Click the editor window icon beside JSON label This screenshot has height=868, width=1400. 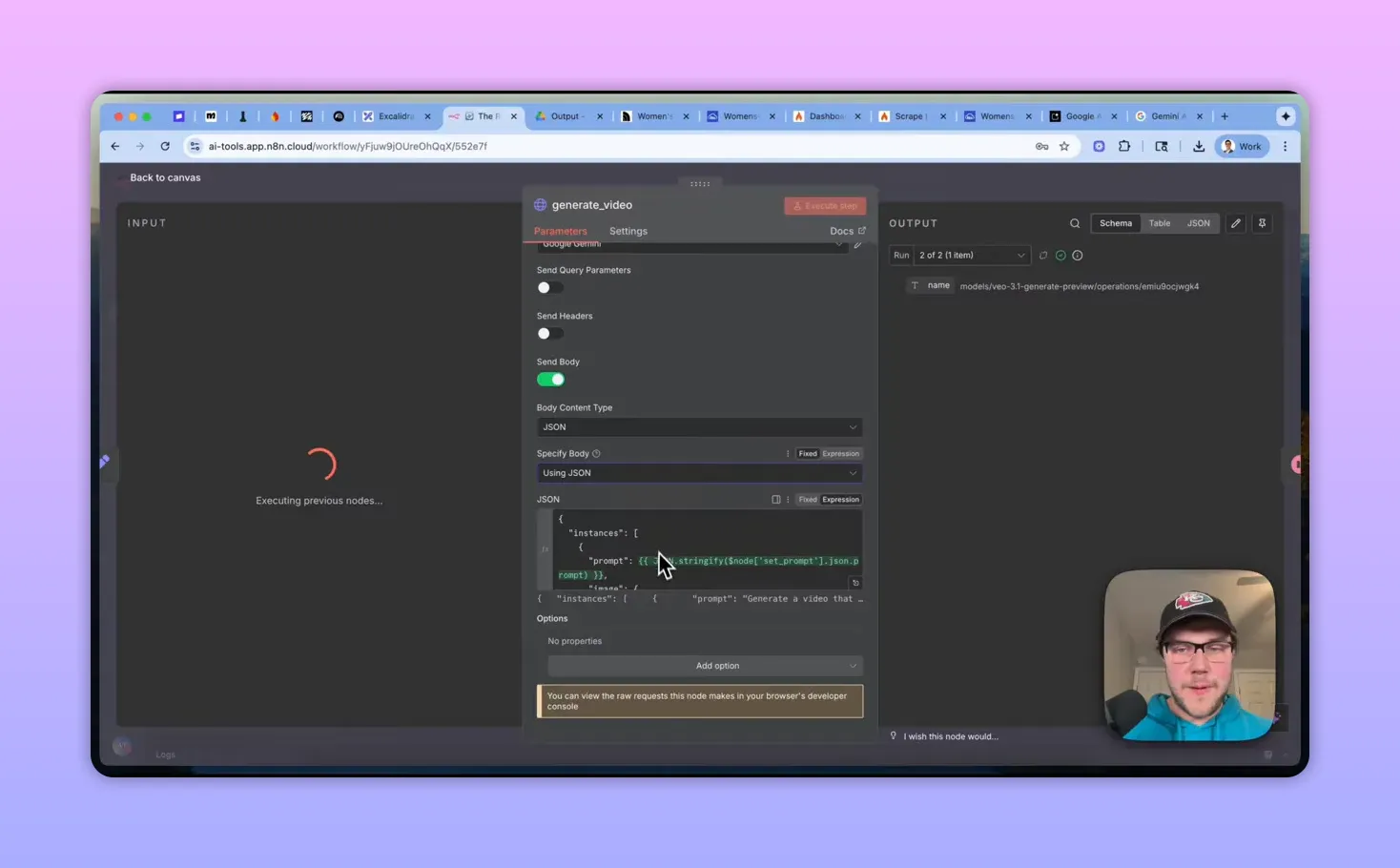(776, 500)
